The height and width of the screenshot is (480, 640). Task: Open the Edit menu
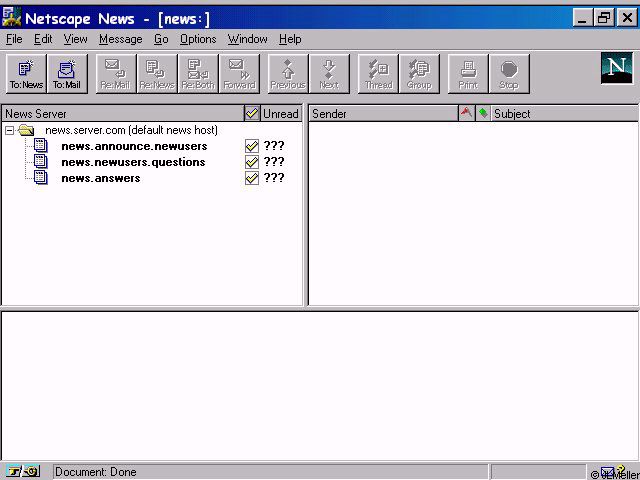tap(43, 39)
